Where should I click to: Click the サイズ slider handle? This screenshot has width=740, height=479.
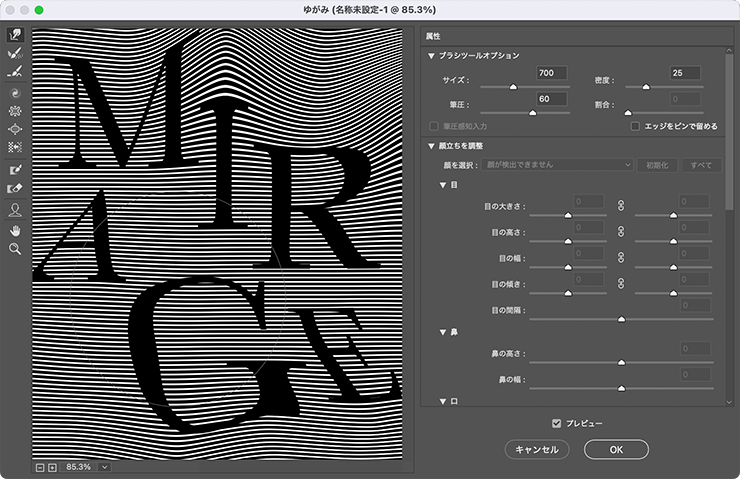pos(514,87)
